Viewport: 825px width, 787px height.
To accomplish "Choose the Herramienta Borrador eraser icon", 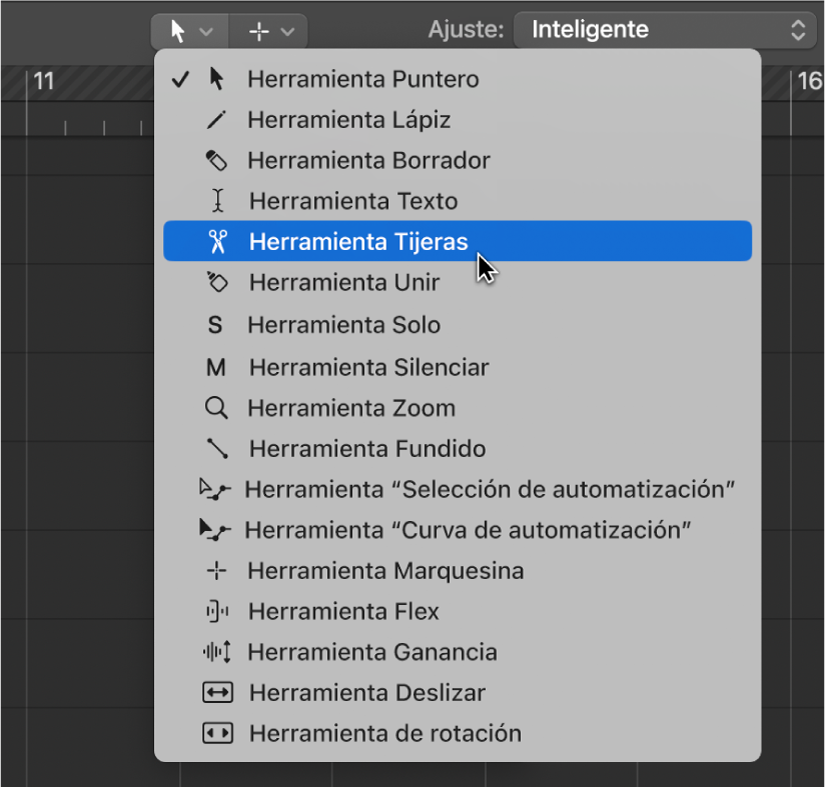I will click(217, 161).
